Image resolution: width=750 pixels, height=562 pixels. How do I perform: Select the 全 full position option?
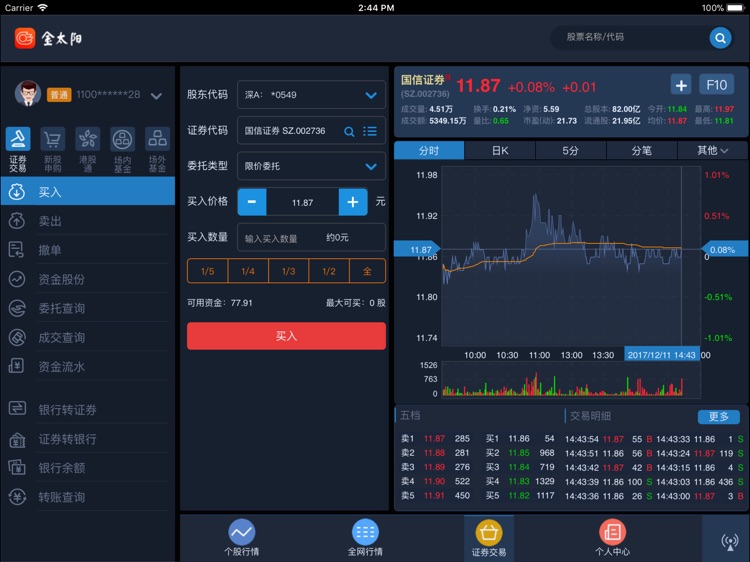[x=367, y=271]
